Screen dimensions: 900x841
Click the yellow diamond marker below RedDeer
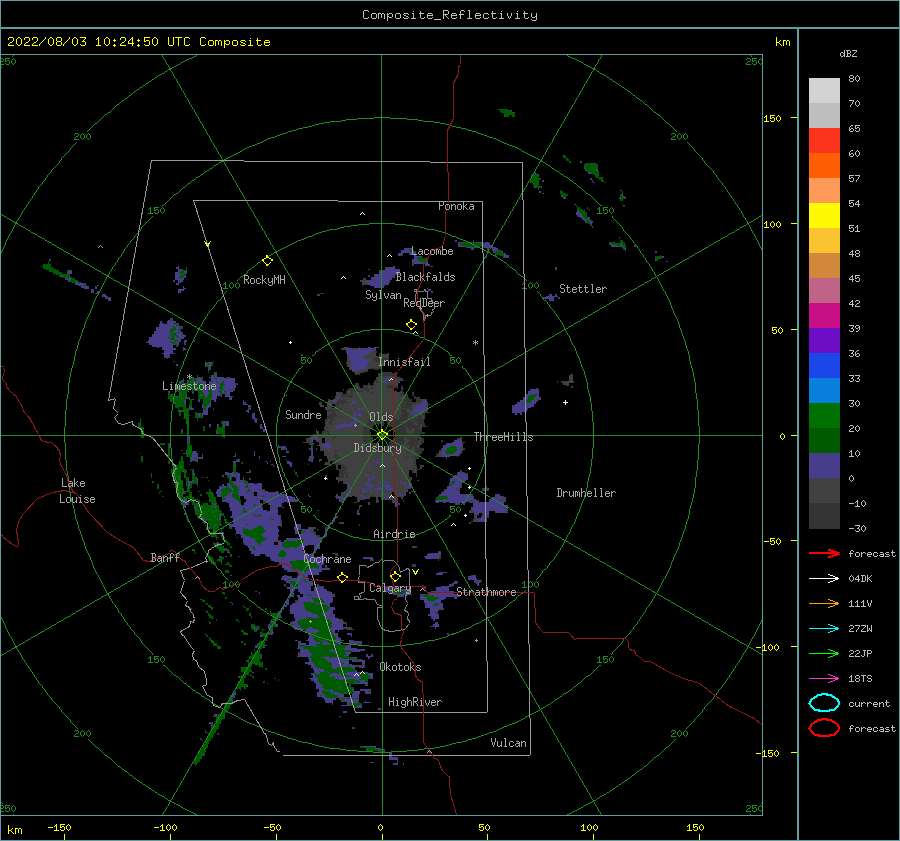coord(411,325)
